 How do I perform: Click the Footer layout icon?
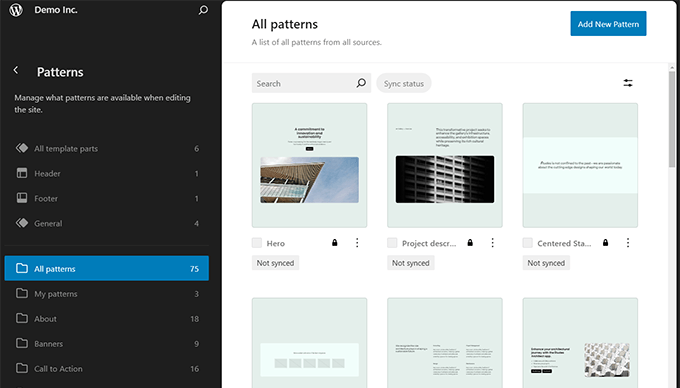pos(22,198)
